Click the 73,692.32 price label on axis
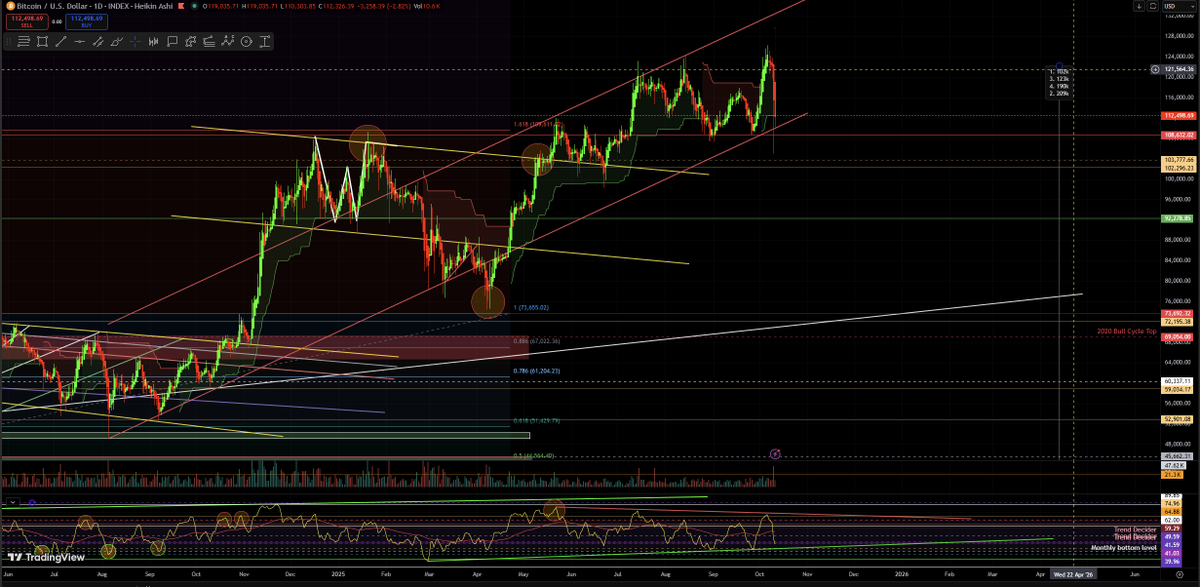 (1178, 314)
